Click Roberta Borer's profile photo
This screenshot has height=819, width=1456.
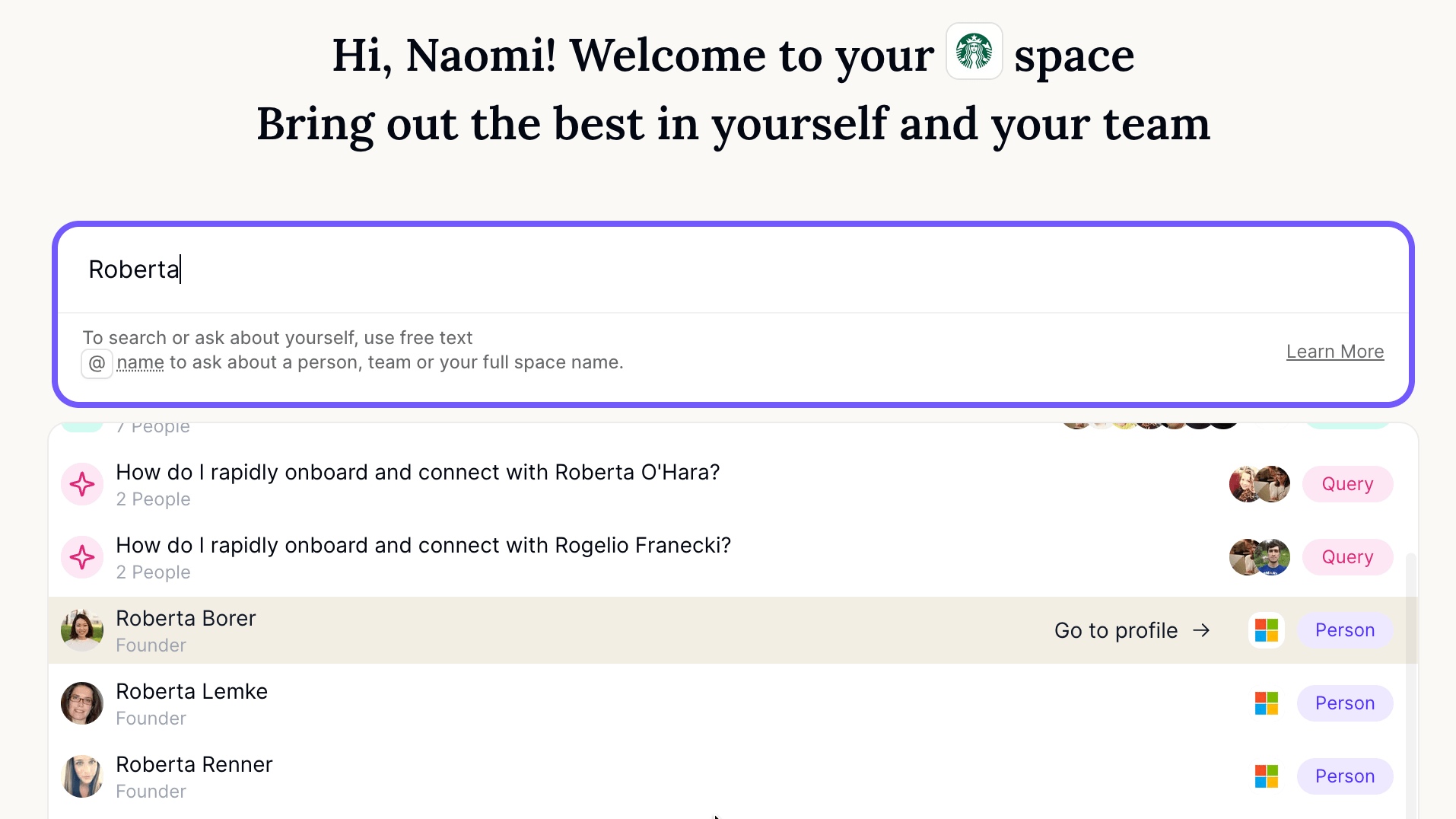pos(82,630)
